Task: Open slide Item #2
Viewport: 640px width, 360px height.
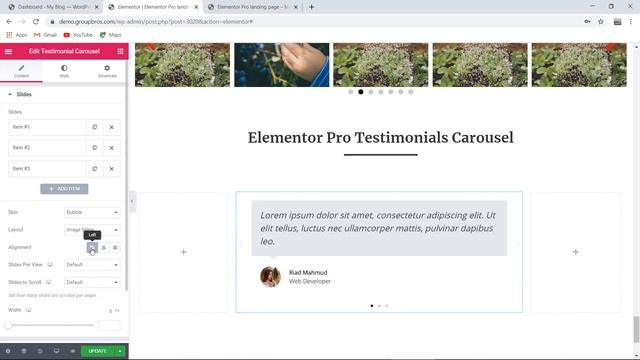Action: click(47, 148)
